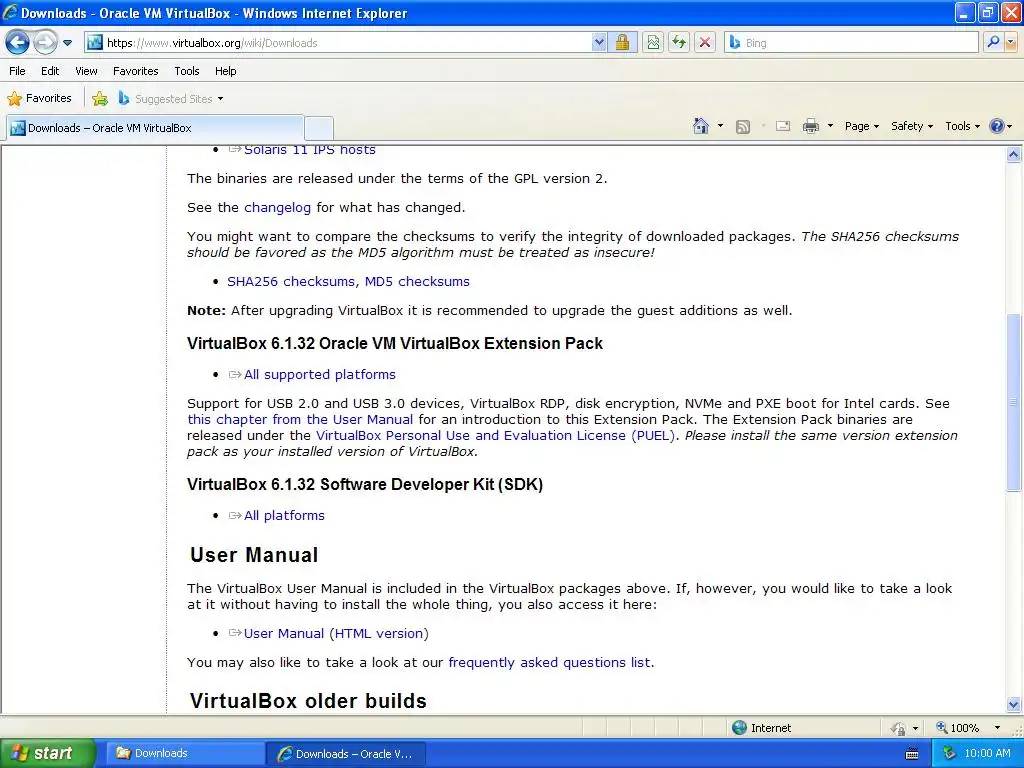Click the on-screen keyboard tray icon
1024x768 pixels.
coord(912,754)
